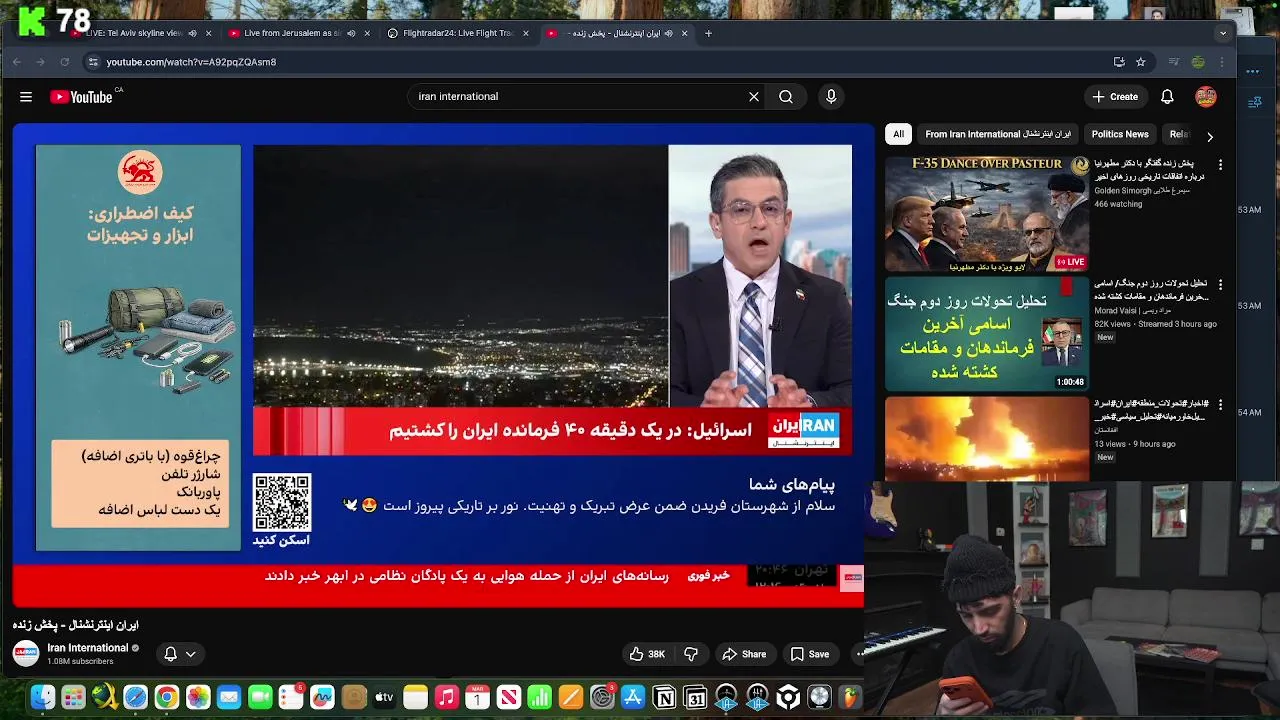Go back with browser back arrow
Screen dimensions: 1280x720
point(17,62)
